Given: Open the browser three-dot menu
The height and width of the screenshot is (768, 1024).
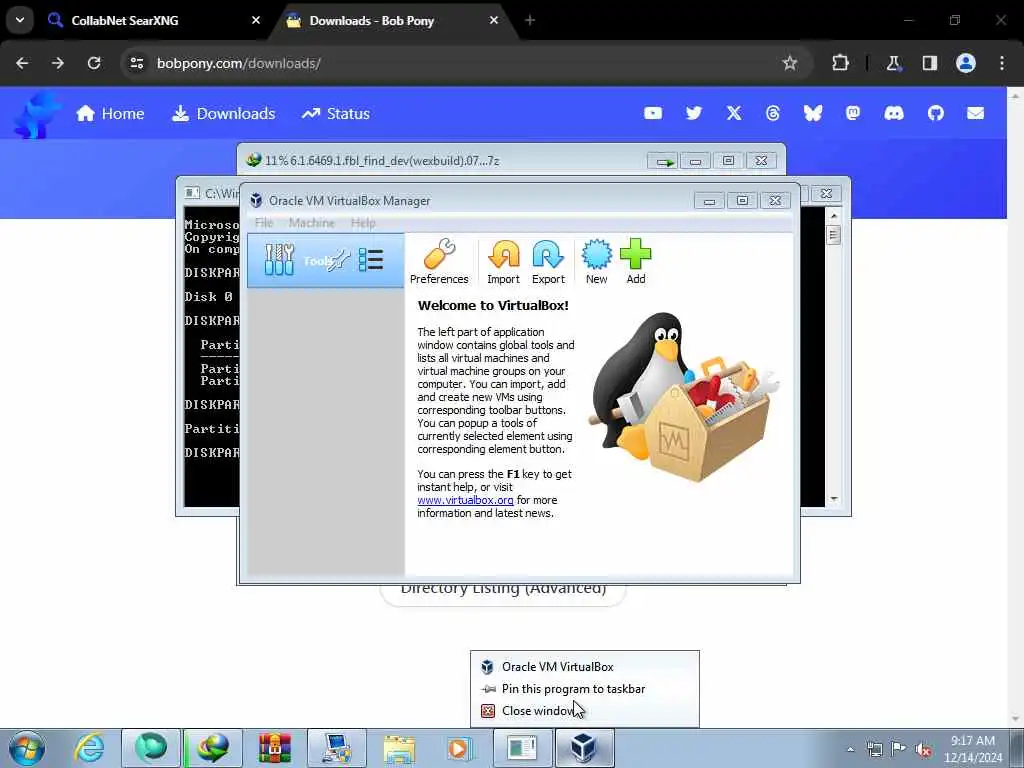Looking at the screenshot, I should point(1002,63).
